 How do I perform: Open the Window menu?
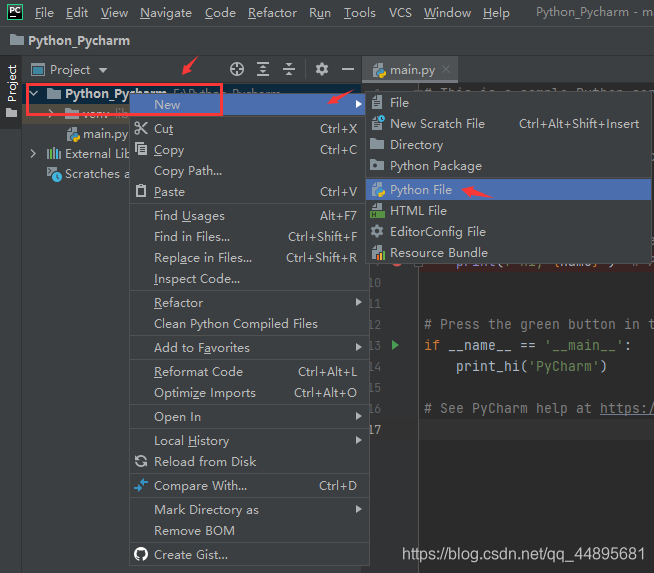[447, 13]
